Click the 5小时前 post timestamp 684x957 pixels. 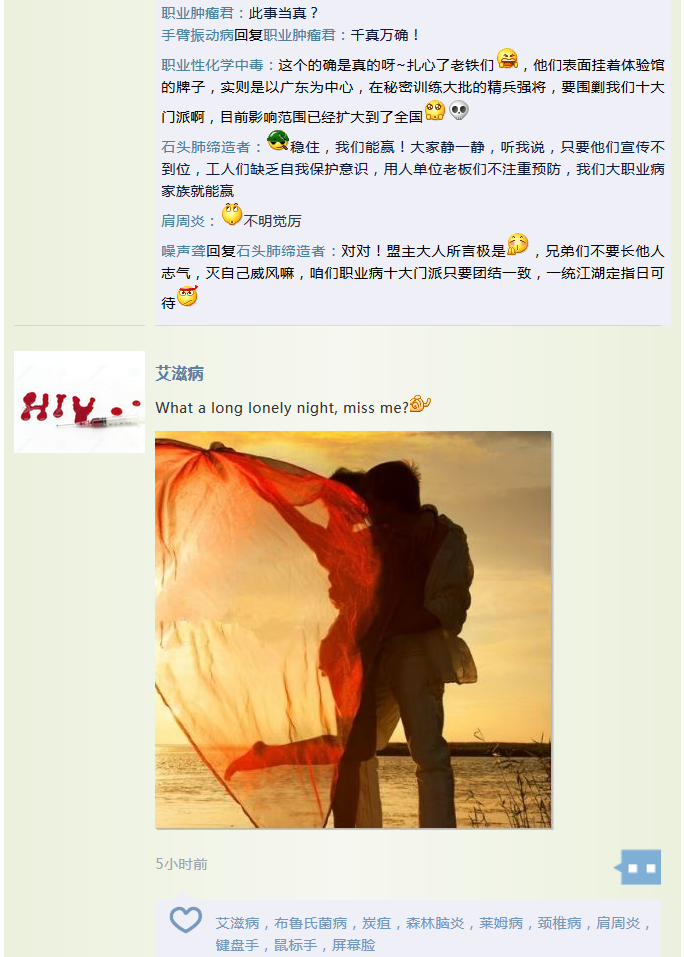(182, 864)
